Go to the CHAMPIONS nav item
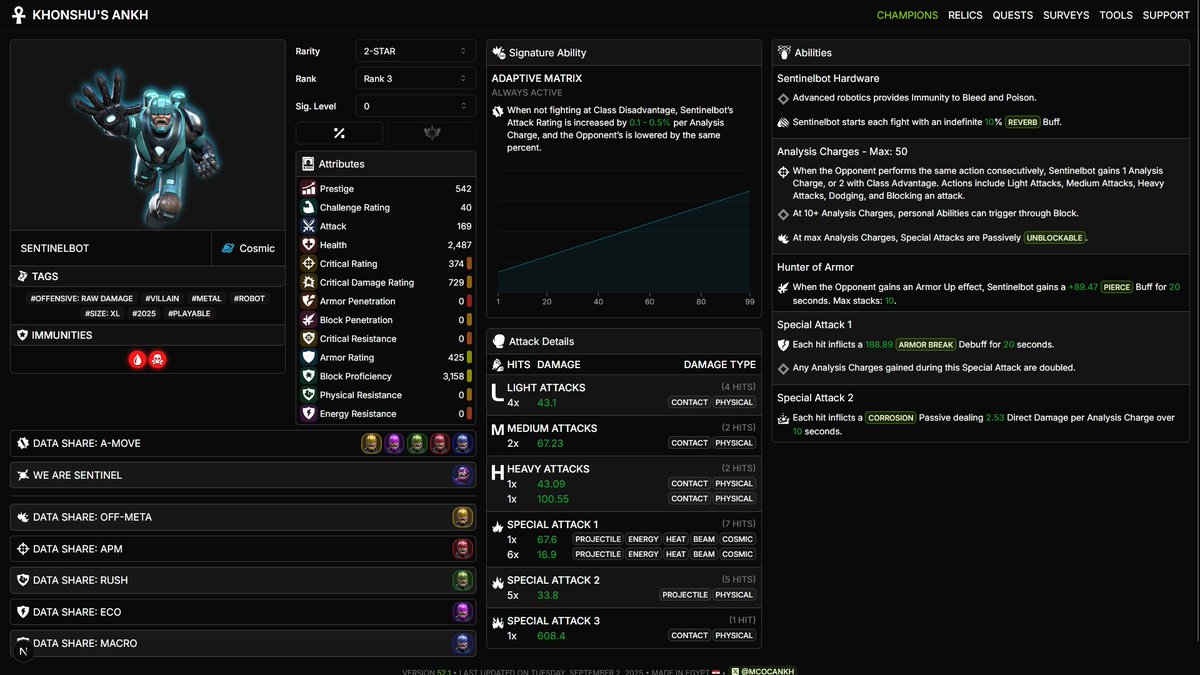Screen dimensions: 1200x675 coord(907,15)
